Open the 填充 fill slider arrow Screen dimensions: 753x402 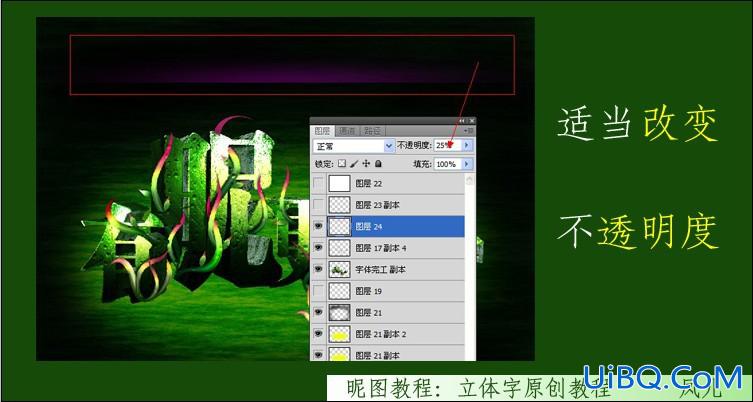tap(468, 164)
